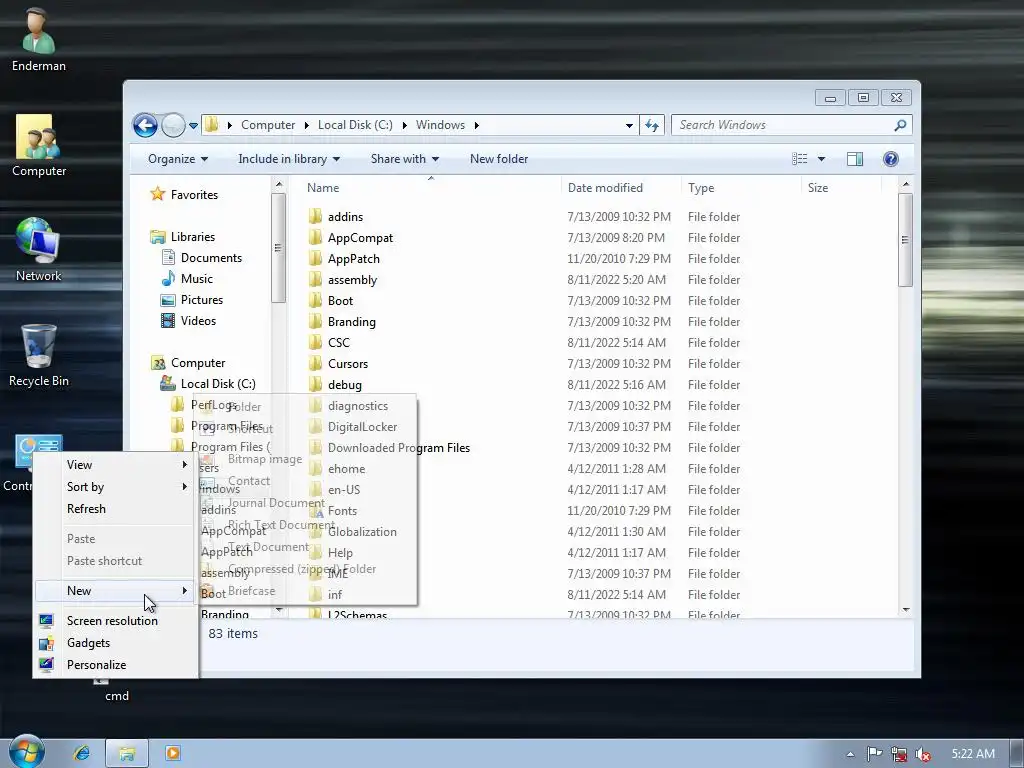The height and width of the screenshot is (768, 1024).
Task: Launch Windows Media Player from taskbar
Action: click(173, 753)
